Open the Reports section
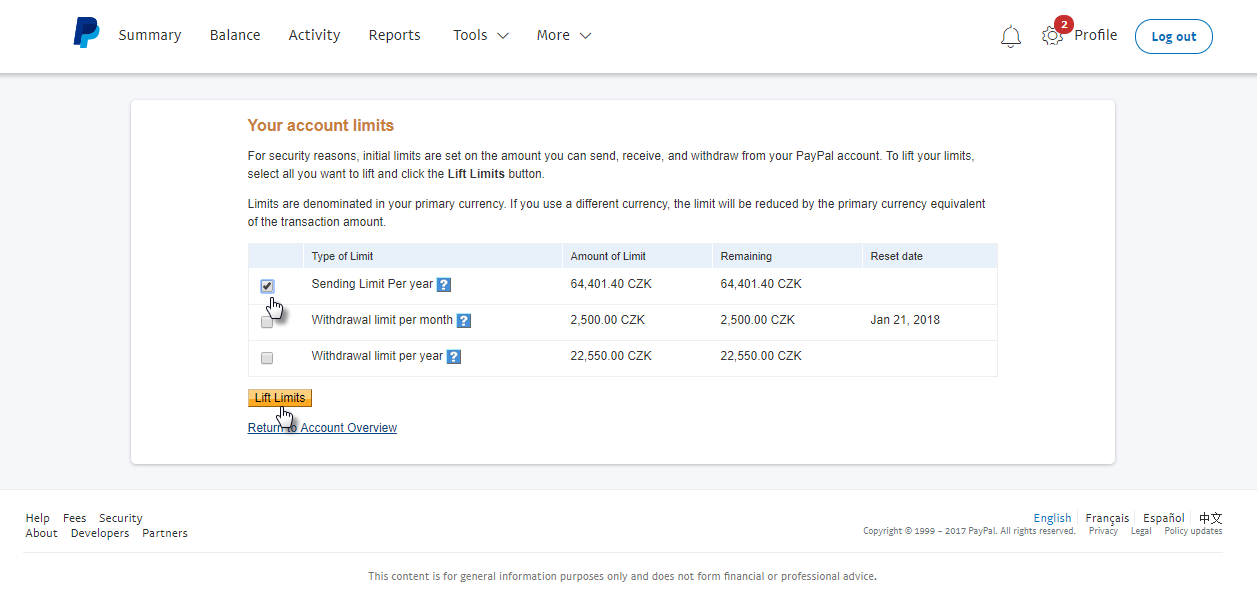 point(394,35)
